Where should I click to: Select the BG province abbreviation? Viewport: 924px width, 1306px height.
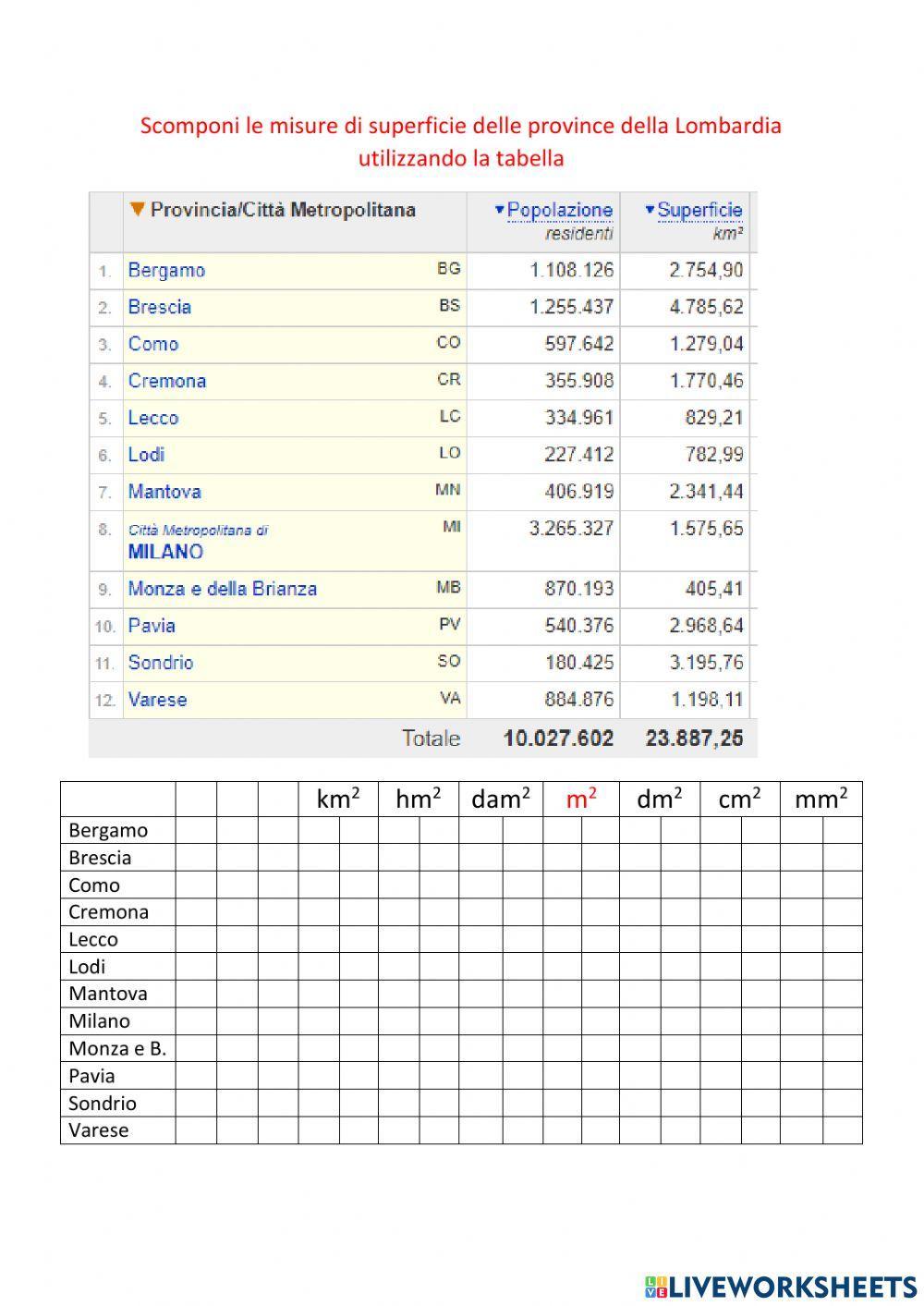(449, 269)
